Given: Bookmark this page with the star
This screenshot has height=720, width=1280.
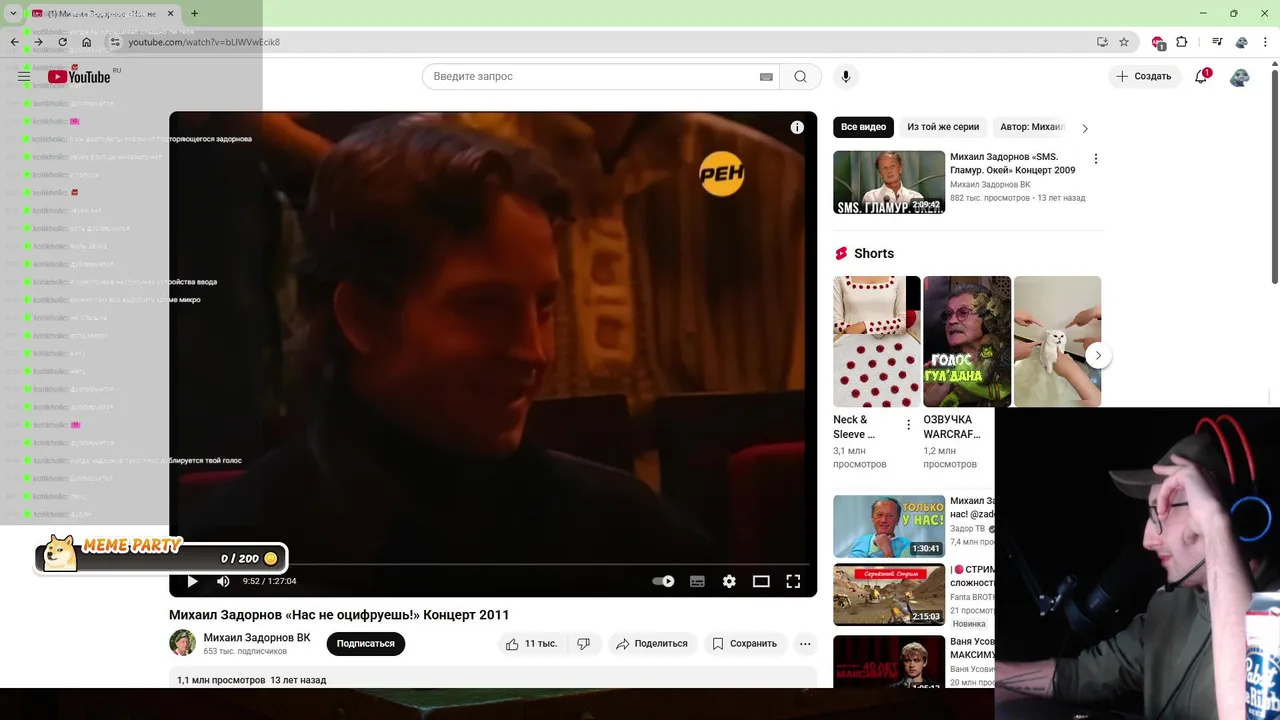Looking at the screenshot, I should (1124, 42).
